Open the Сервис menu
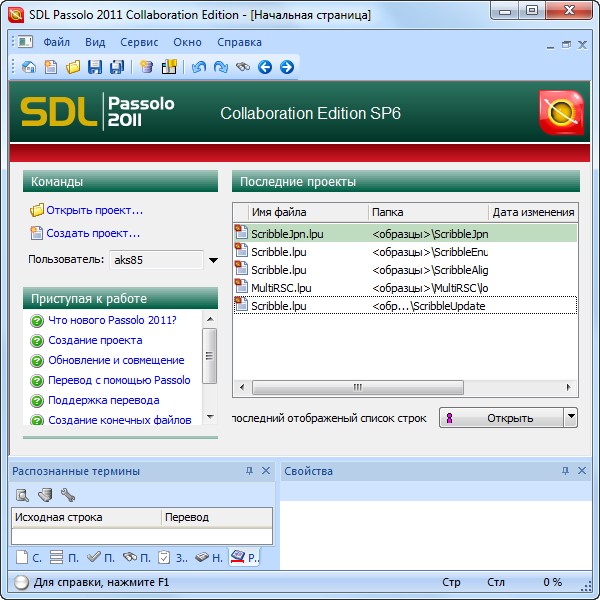This screenshot has height=600, width=600. click(139, 42)
